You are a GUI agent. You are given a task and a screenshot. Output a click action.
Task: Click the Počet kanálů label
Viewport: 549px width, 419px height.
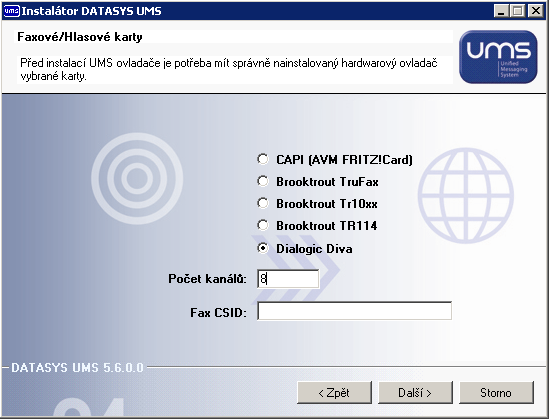tap(207, 279)
